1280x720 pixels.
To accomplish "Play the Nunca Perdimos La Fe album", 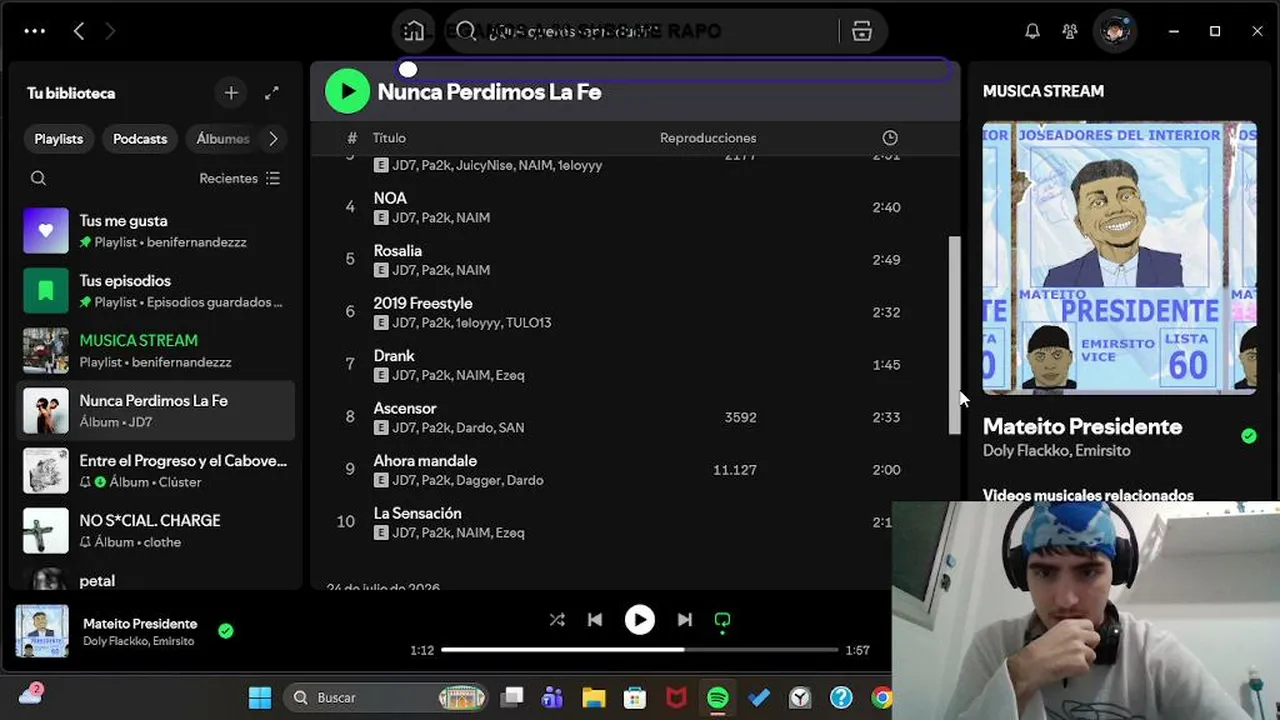I will point(347,92).
